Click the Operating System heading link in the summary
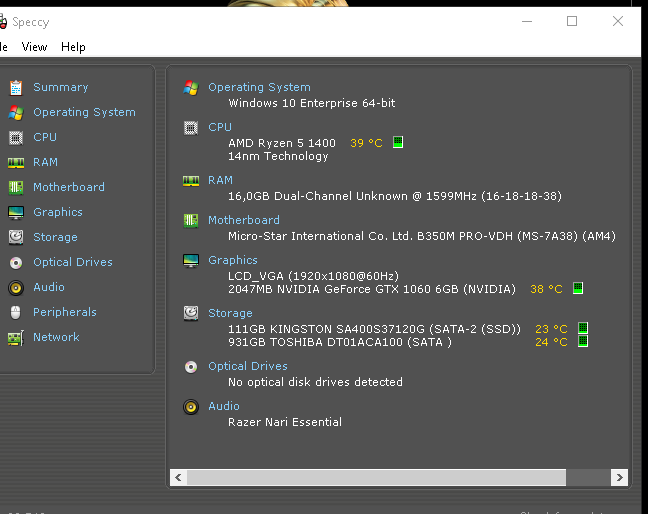 coord(259,87)
